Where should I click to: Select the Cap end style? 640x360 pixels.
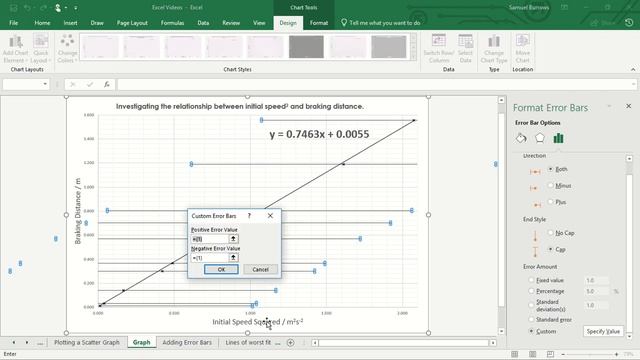(x=550, y=249)
